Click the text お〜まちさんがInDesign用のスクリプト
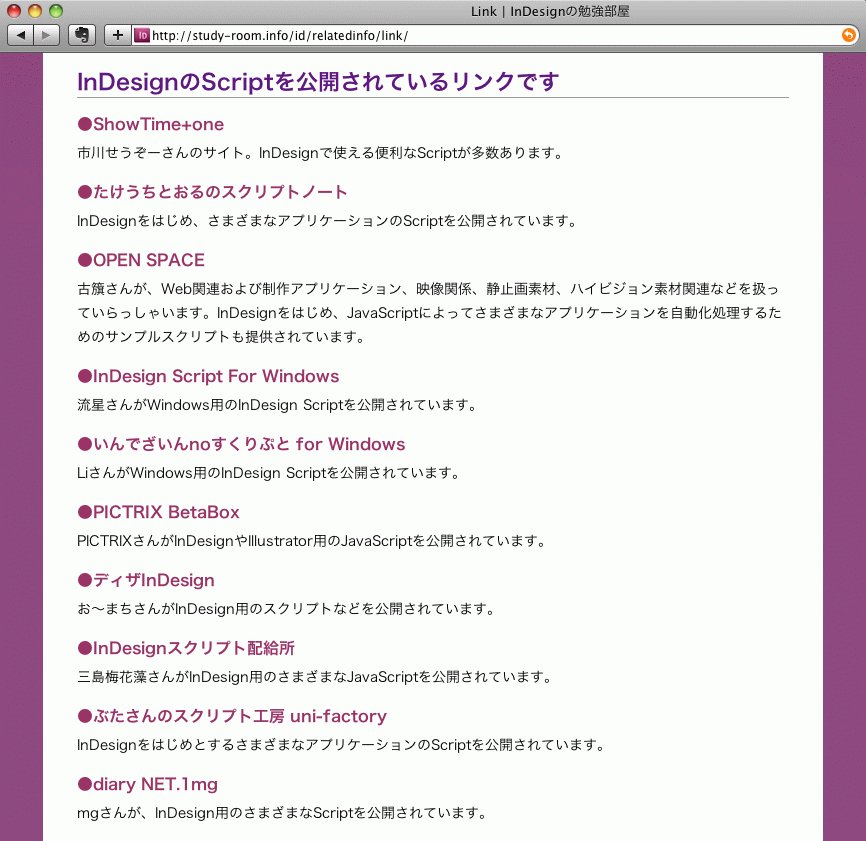The image size is (866, 841). (x=286, y=609)
